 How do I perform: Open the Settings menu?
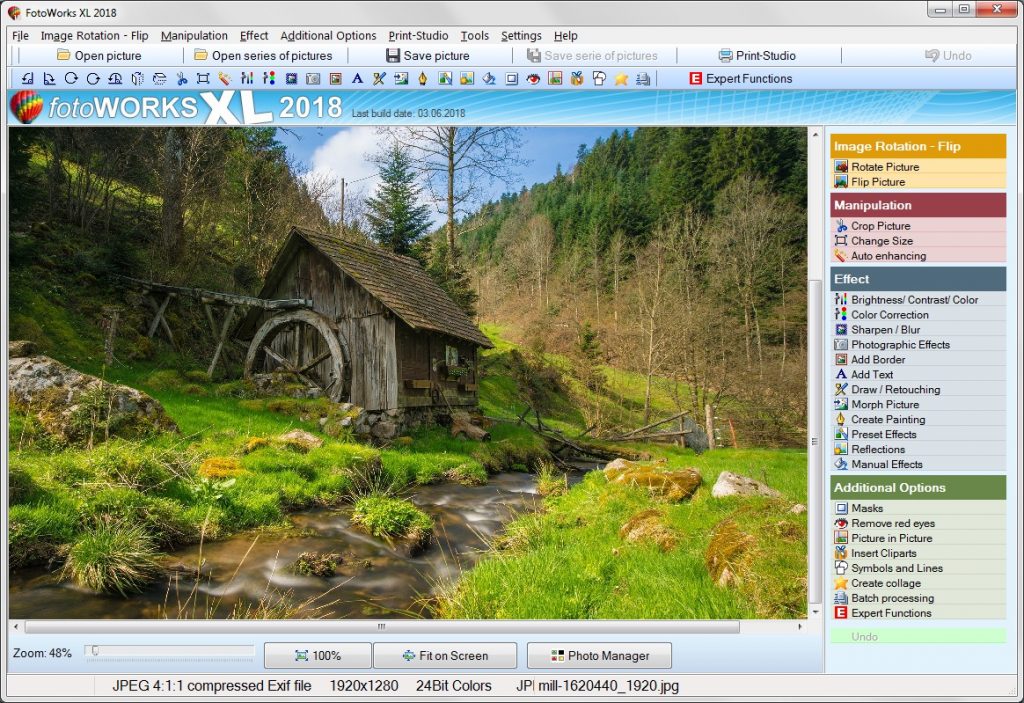(x=520, y=35)
